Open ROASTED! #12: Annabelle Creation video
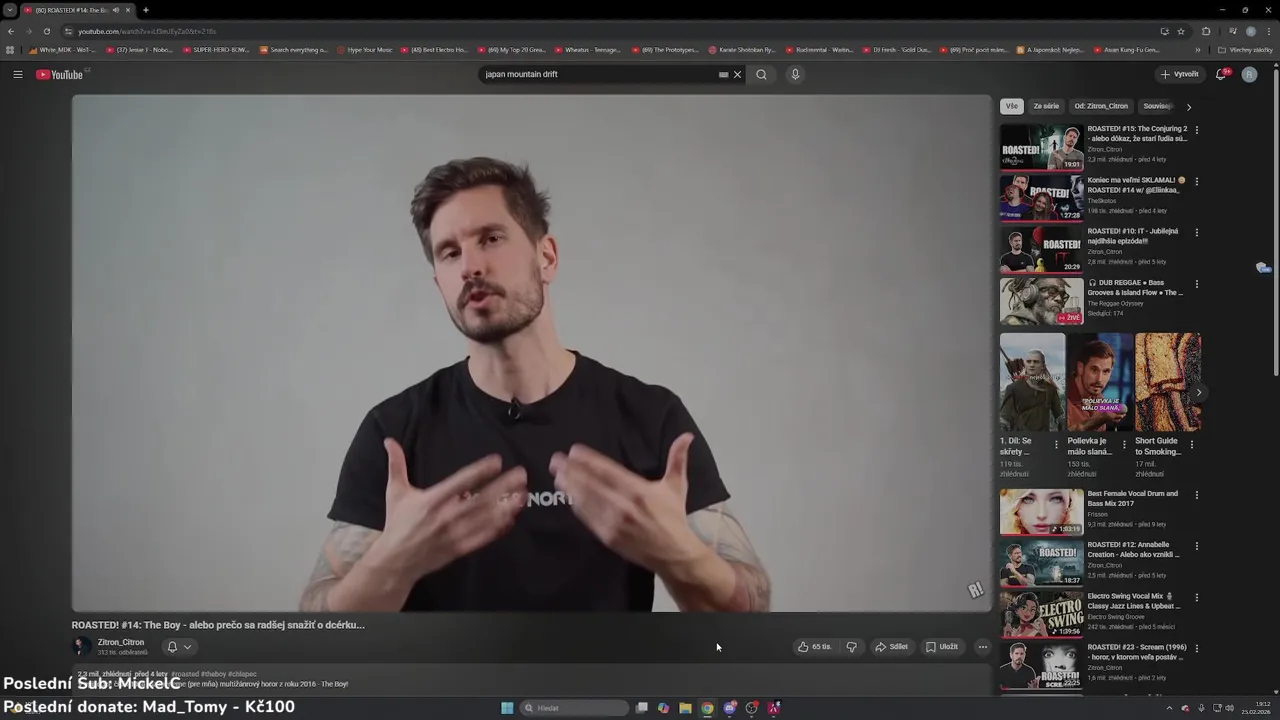 pos(1041,563)
